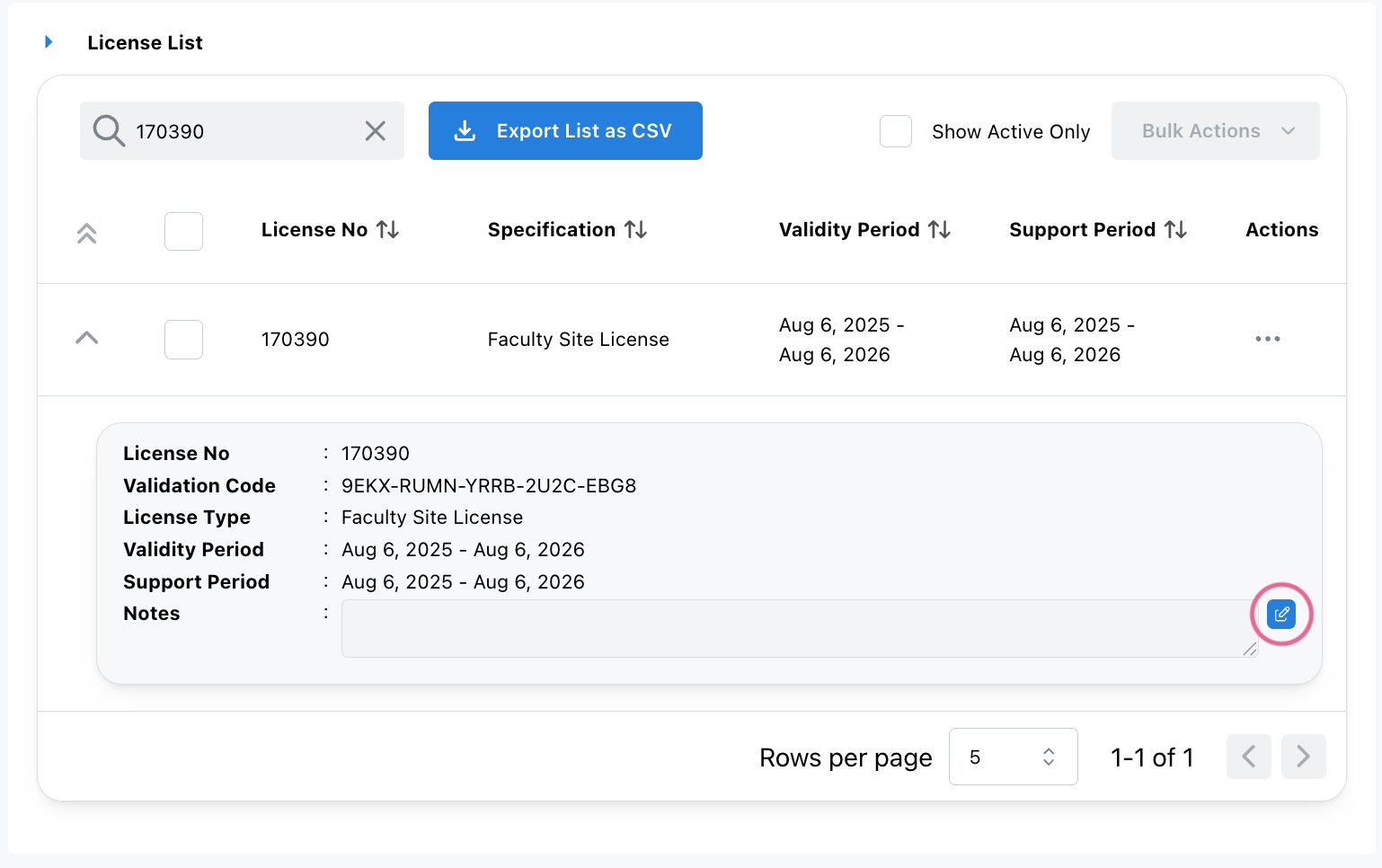
Task: Enable Show Active Only checkbox
Action: pos(896,131)
